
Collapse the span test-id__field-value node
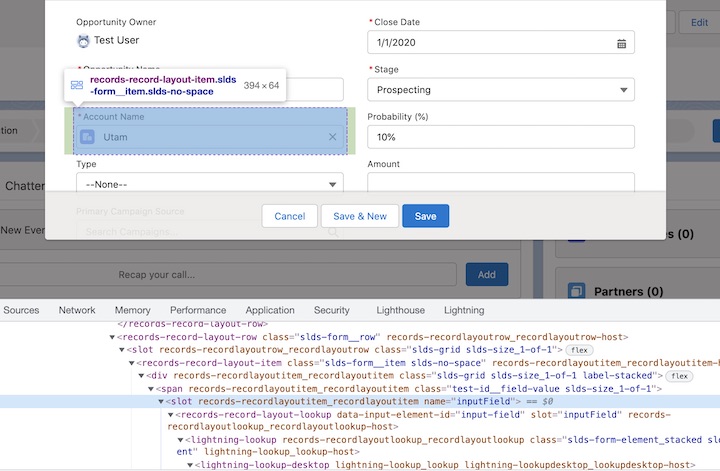(x=151, y=388)
